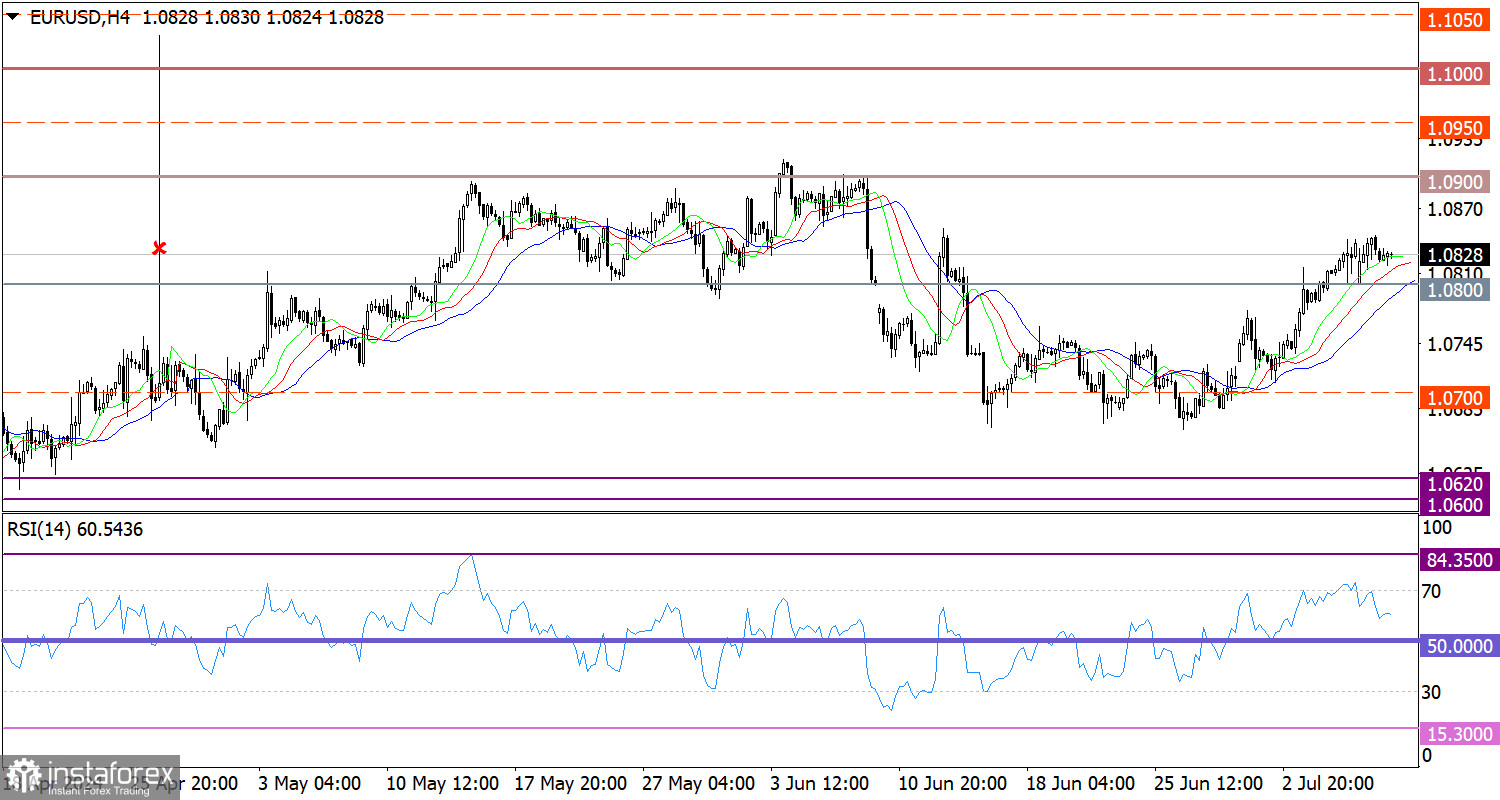Click the RSI 70 axis tick

point(1432,591)
